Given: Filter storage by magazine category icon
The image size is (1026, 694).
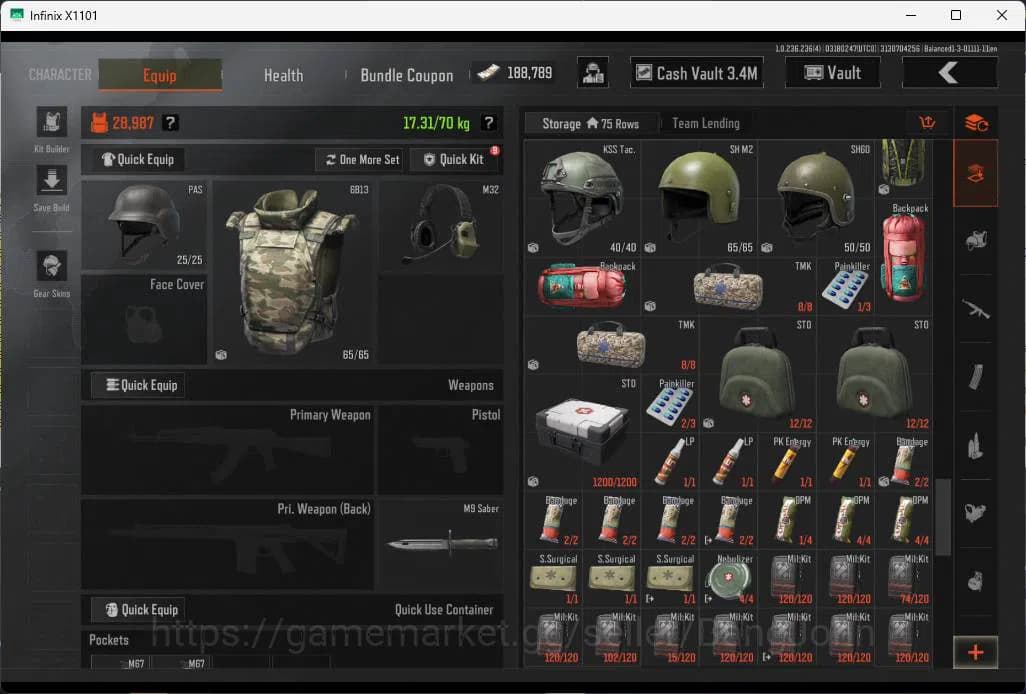Looking at the screenshot, I should [x=976, y=377].
